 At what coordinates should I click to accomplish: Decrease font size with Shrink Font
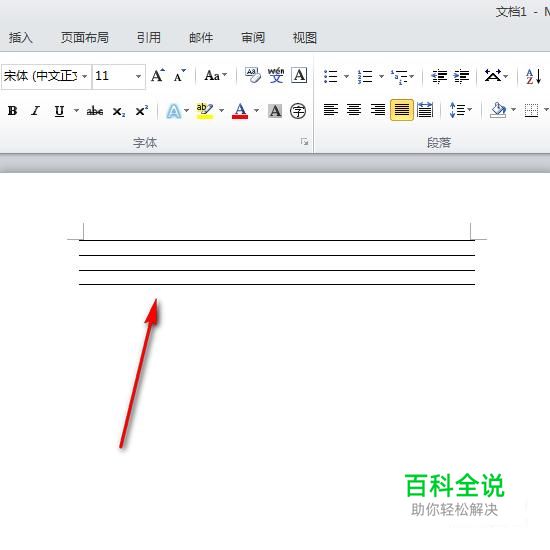click(179, 75)
